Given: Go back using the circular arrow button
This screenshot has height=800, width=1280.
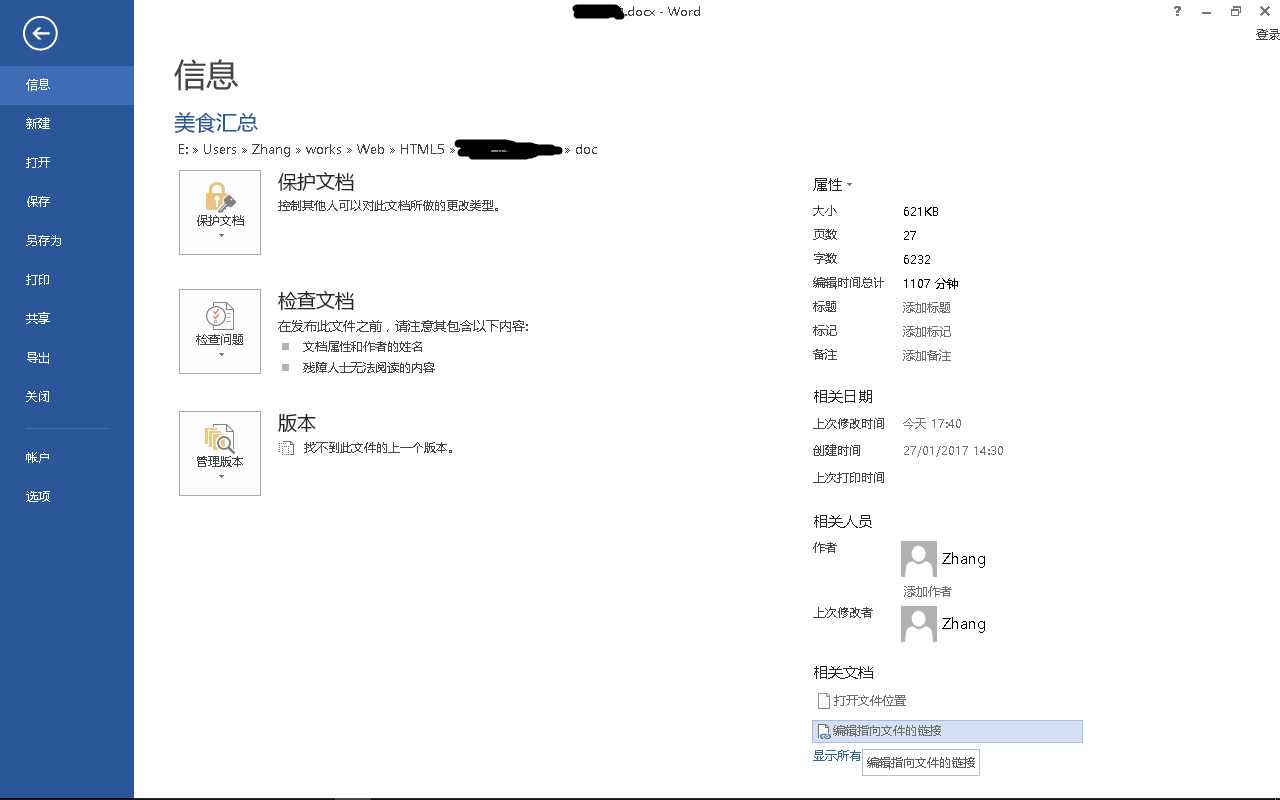Looking at the screenshot, I should click(40, 34).
